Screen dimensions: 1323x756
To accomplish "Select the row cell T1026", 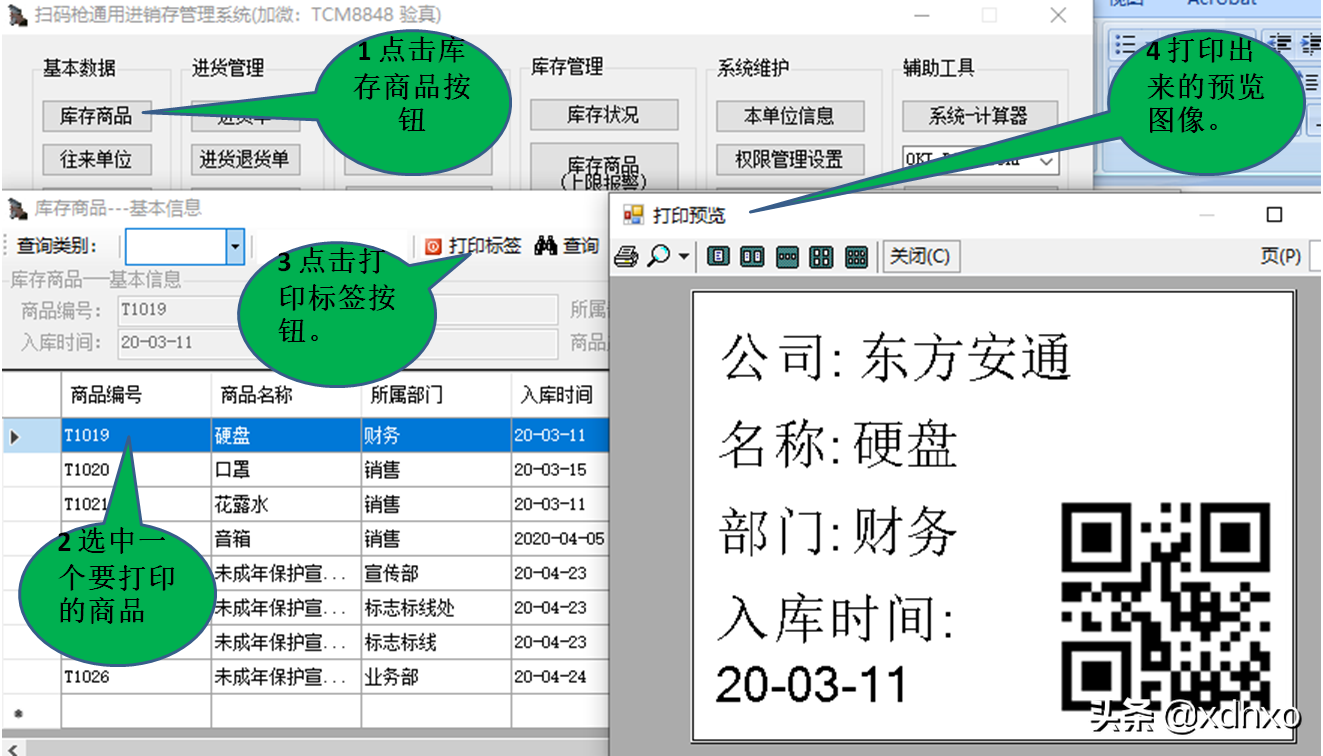I will click(x=136, y=677).
